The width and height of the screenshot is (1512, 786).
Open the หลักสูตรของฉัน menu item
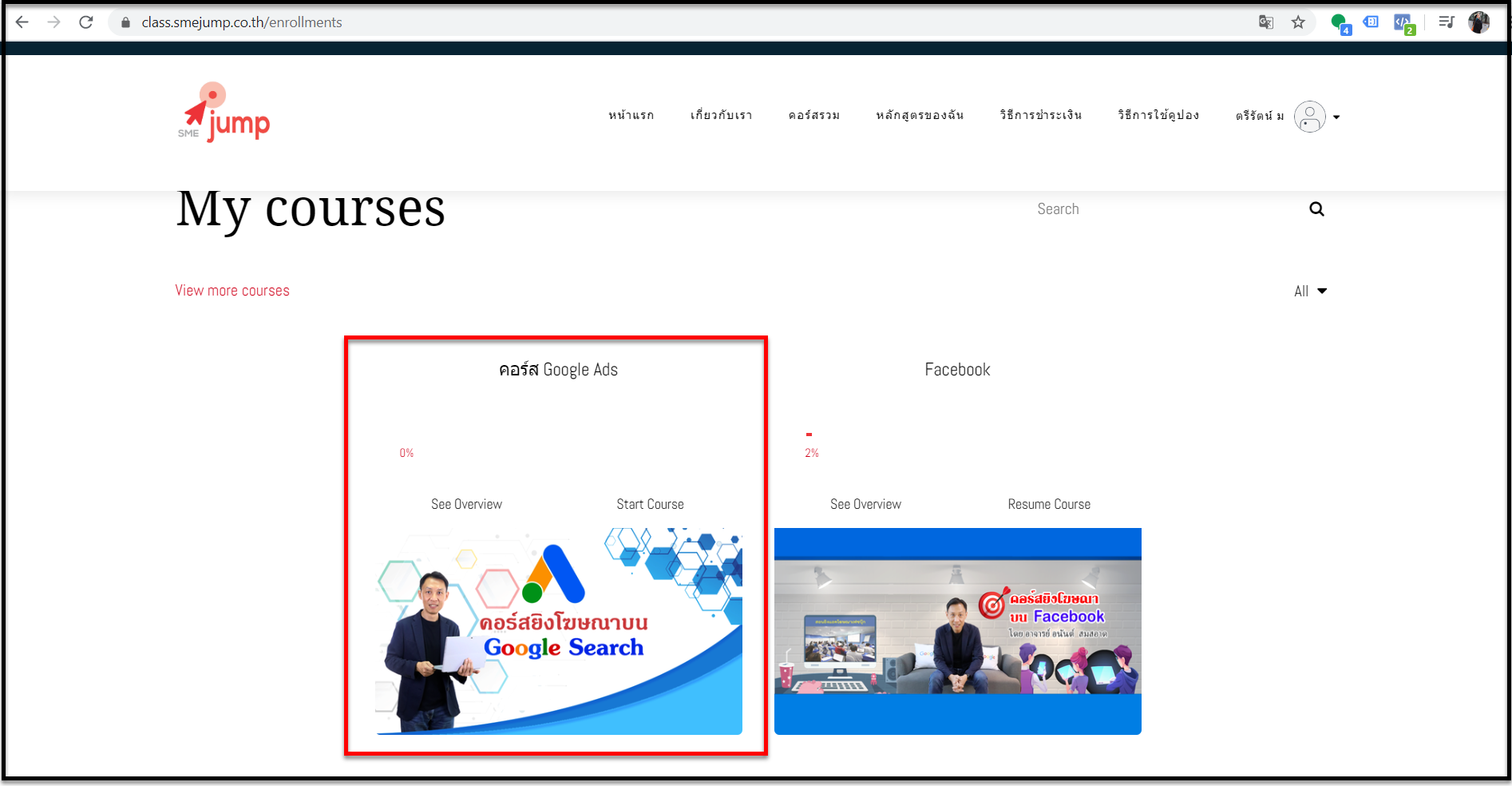tap(920, 115)
